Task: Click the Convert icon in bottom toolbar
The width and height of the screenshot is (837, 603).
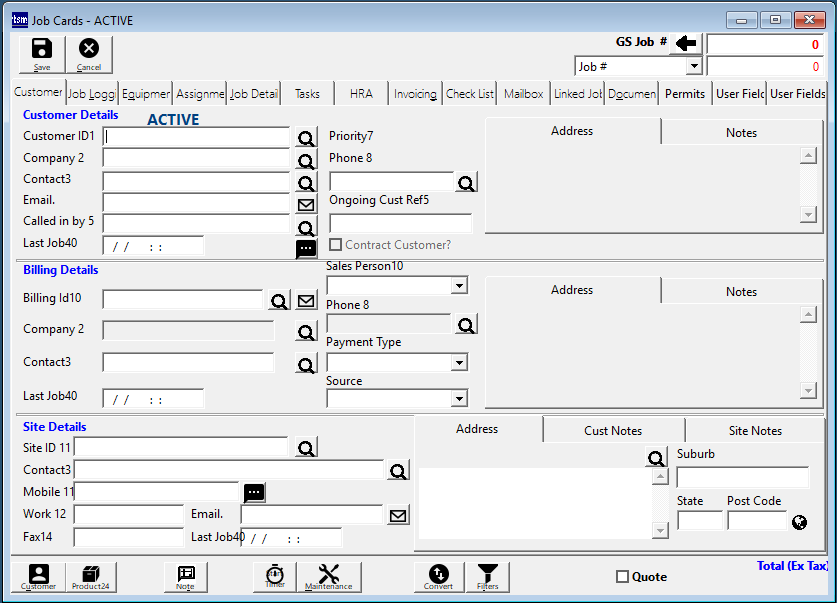Action: pos(438,576)
